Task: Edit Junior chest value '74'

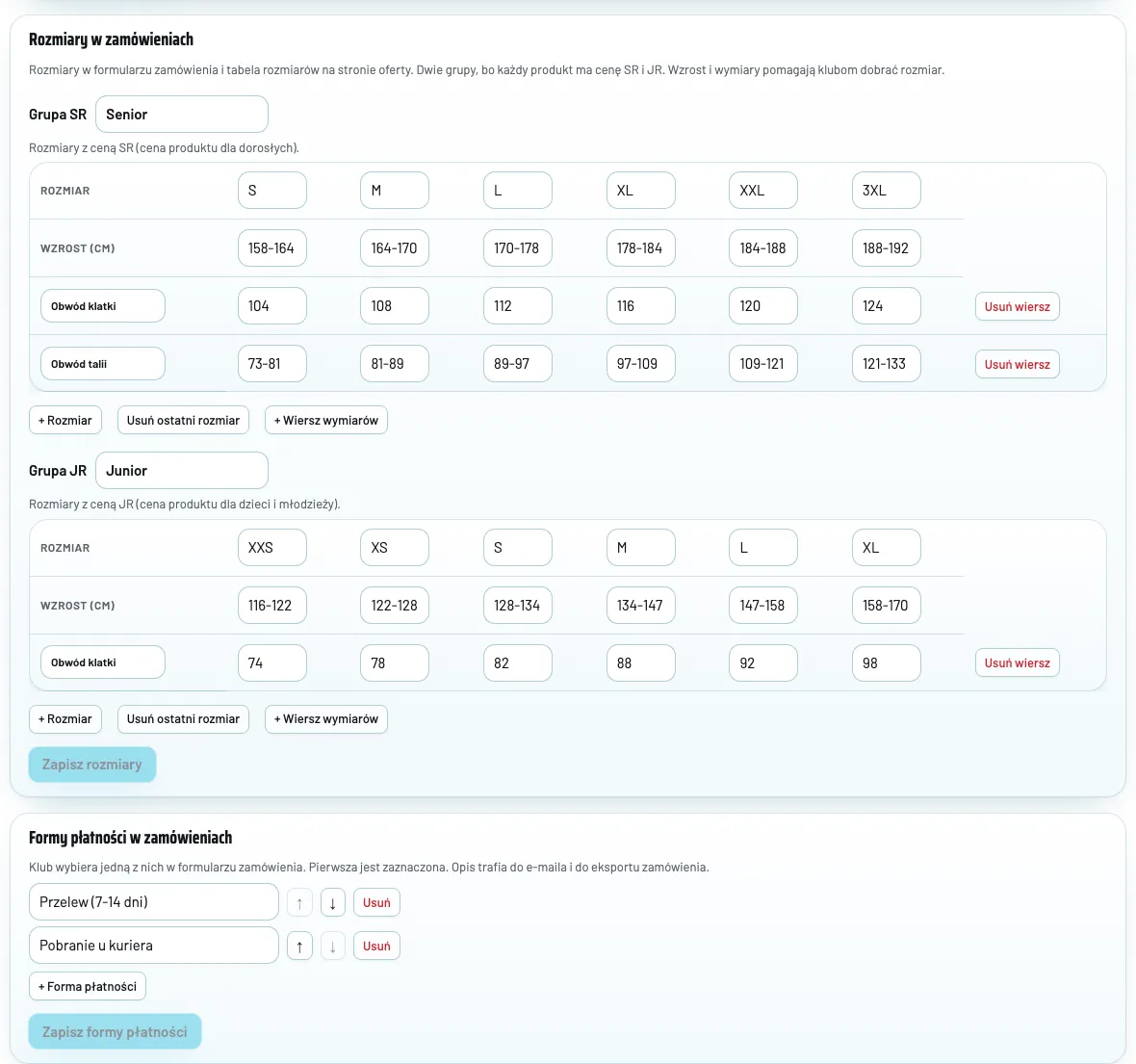Action: click(271, 663)
